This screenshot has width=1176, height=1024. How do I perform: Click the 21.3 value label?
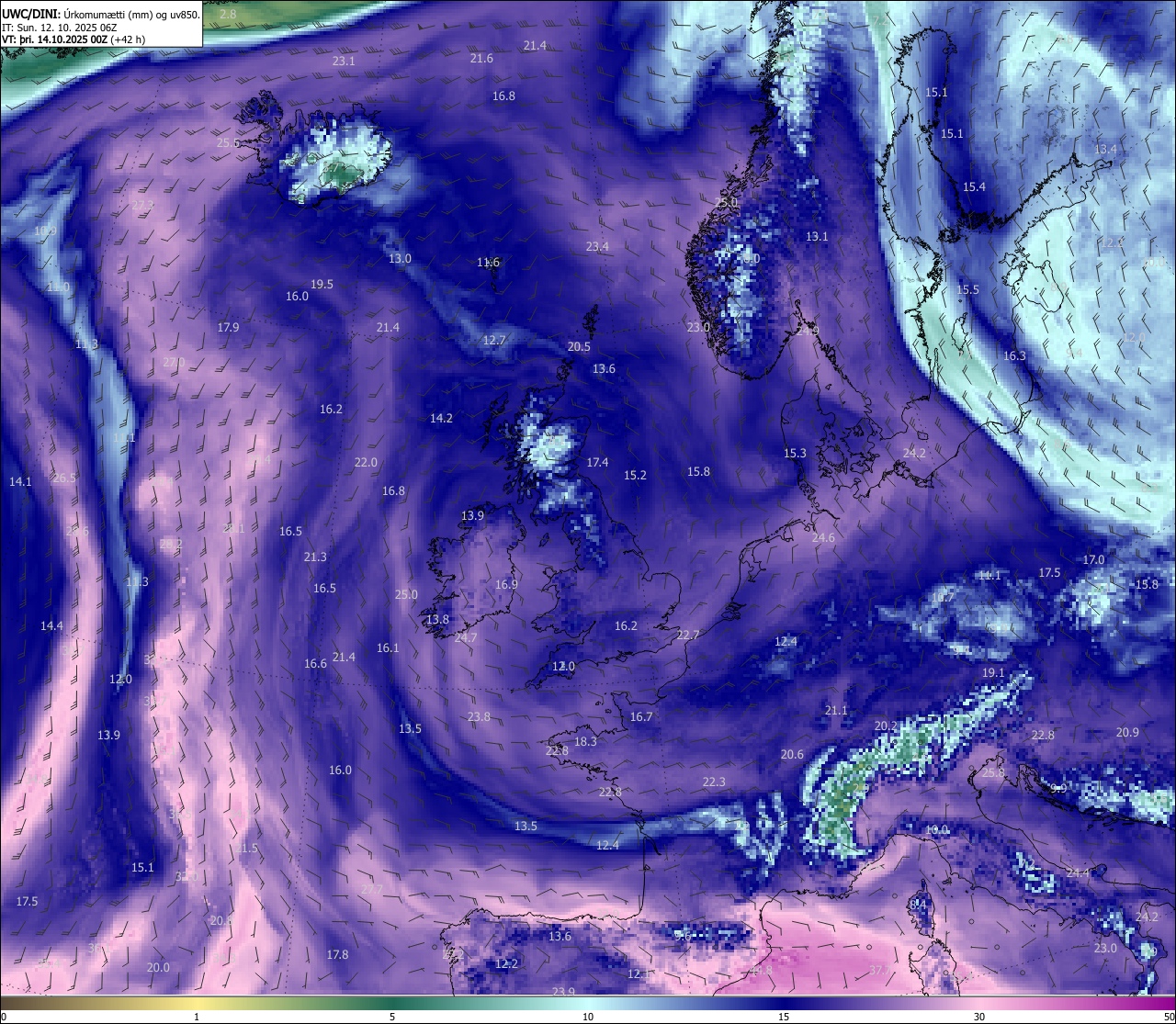(315, 557)
